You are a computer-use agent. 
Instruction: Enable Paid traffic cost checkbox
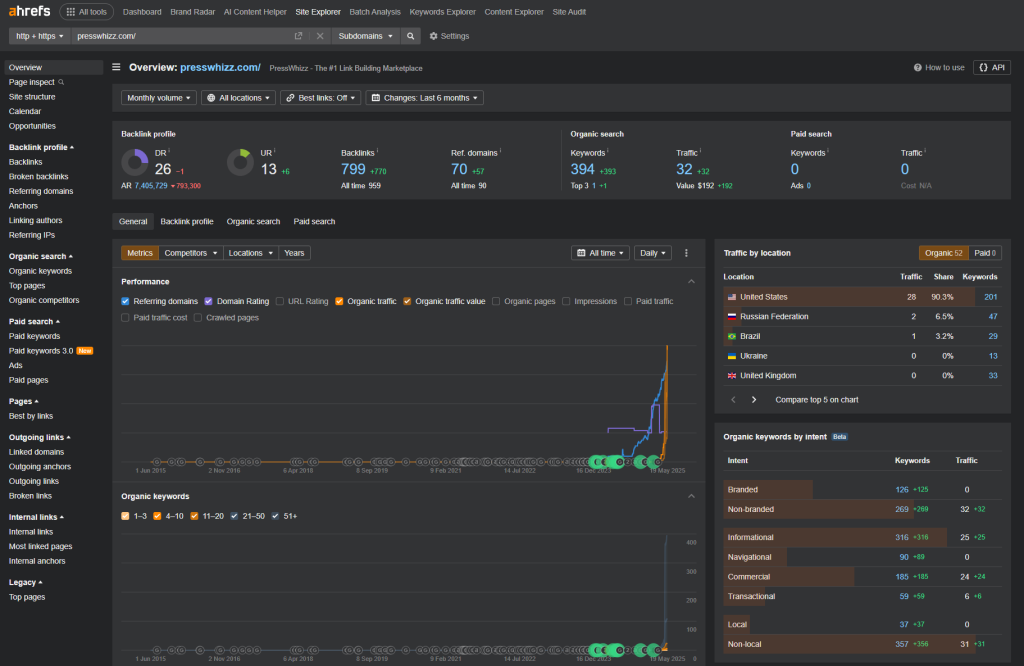[x=125, y=318]
